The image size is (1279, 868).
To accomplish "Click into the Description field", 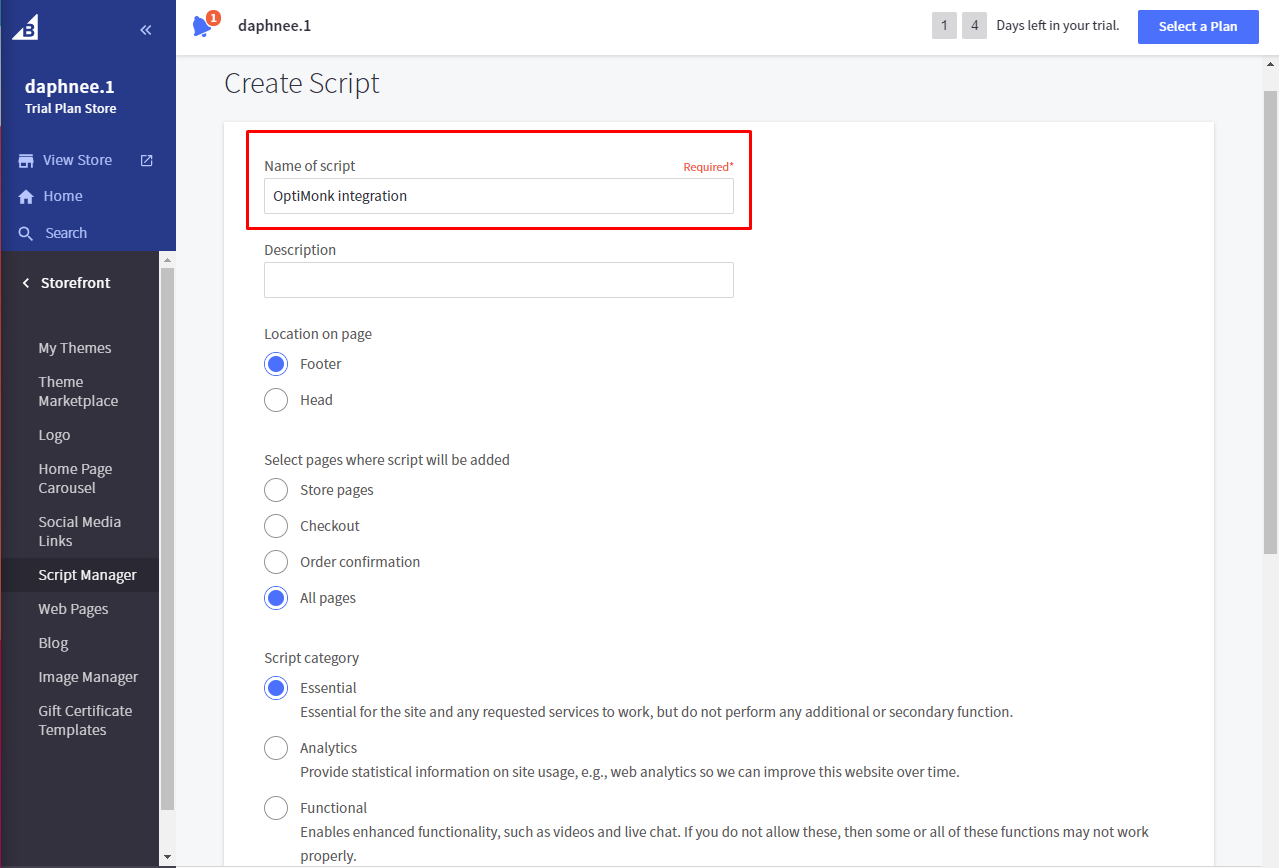I will [499, 280].
